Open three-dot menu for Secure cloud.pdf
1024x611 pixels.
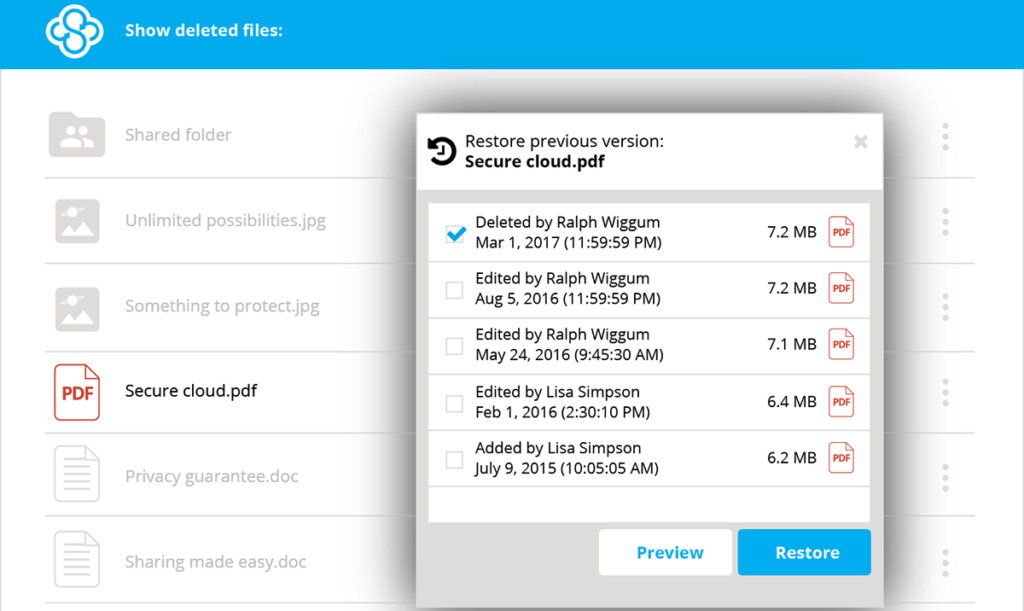(945, 392)
